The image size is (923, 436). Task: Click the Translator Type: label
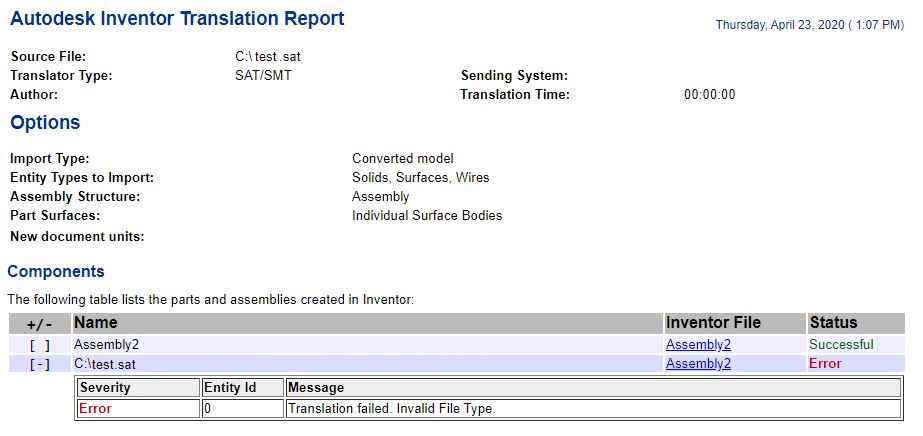[61, 76]
